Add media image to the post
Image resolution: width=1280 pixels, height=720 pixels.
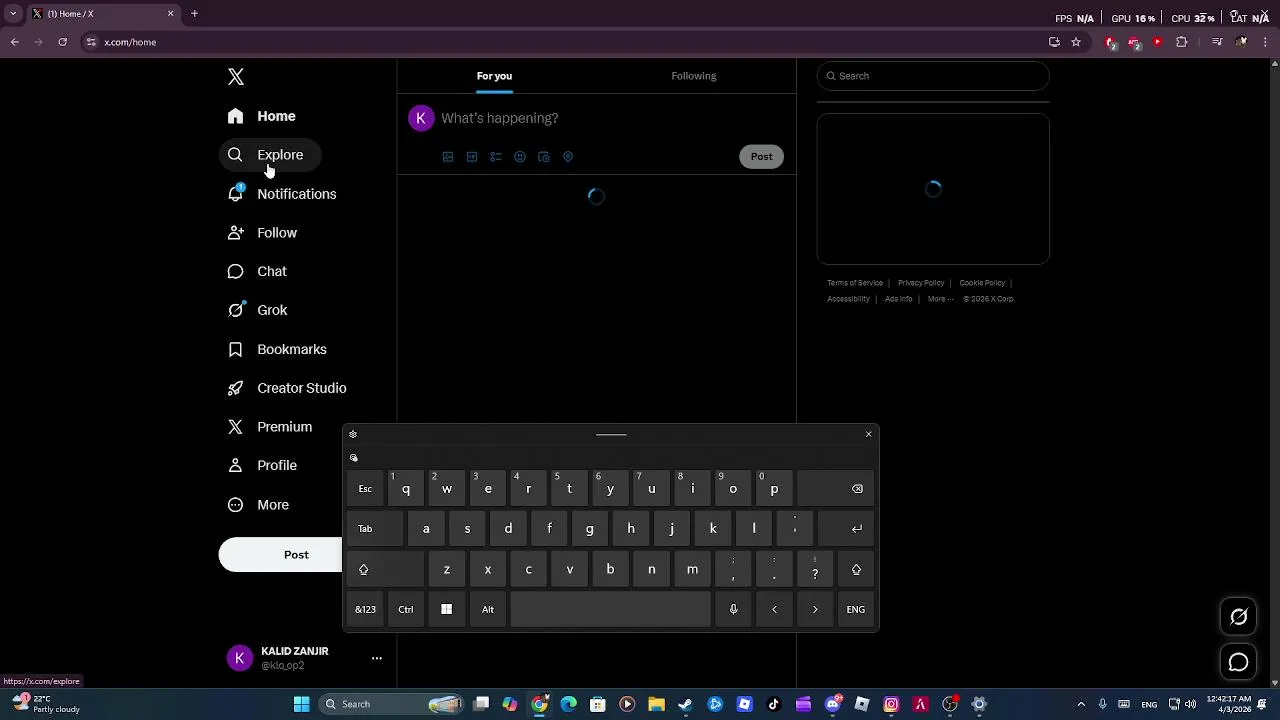coord(448,157)
